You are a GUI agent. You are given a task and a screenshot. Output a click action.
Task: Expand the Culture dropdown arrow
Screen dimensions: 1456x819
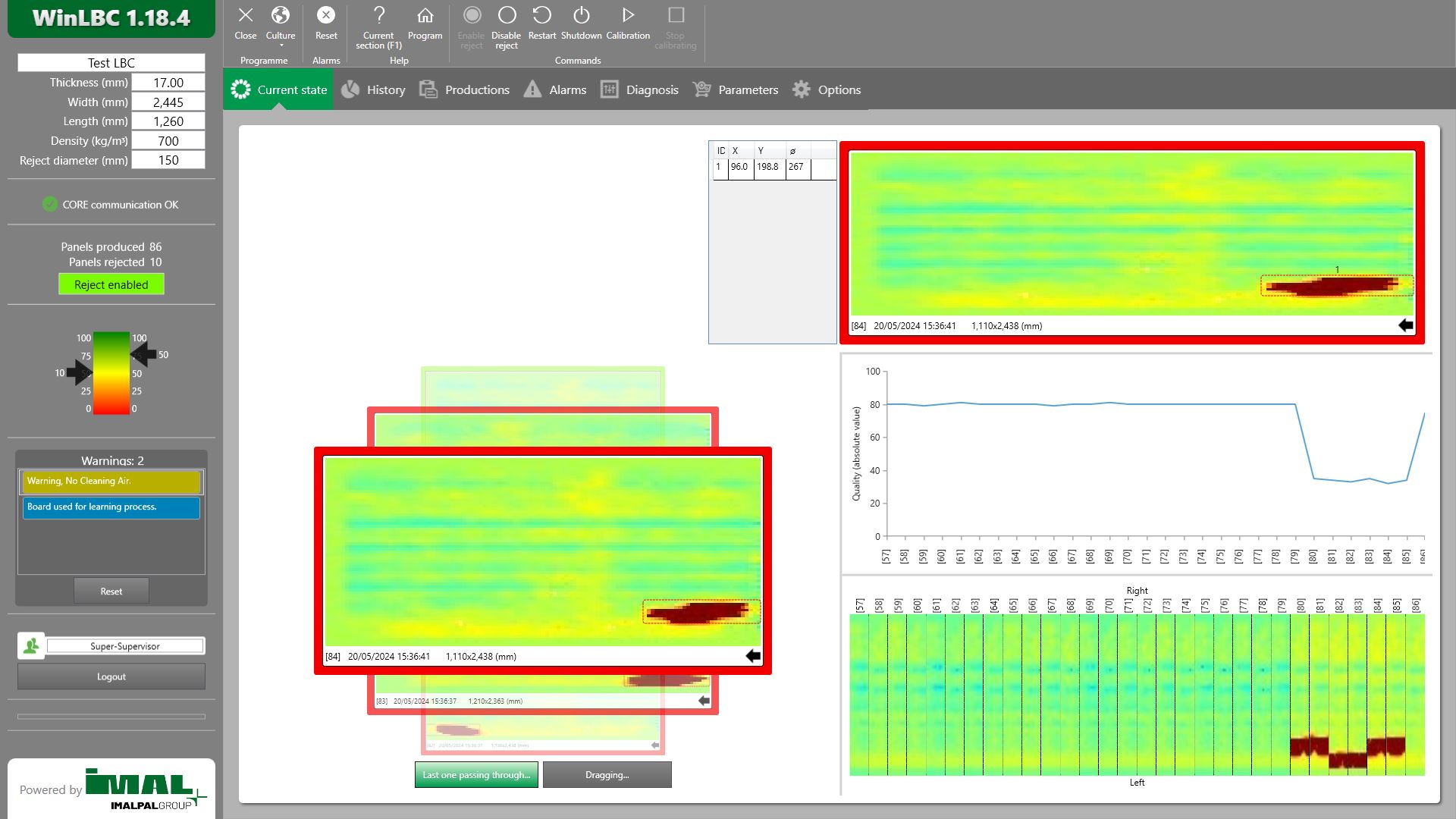(281, 46)
